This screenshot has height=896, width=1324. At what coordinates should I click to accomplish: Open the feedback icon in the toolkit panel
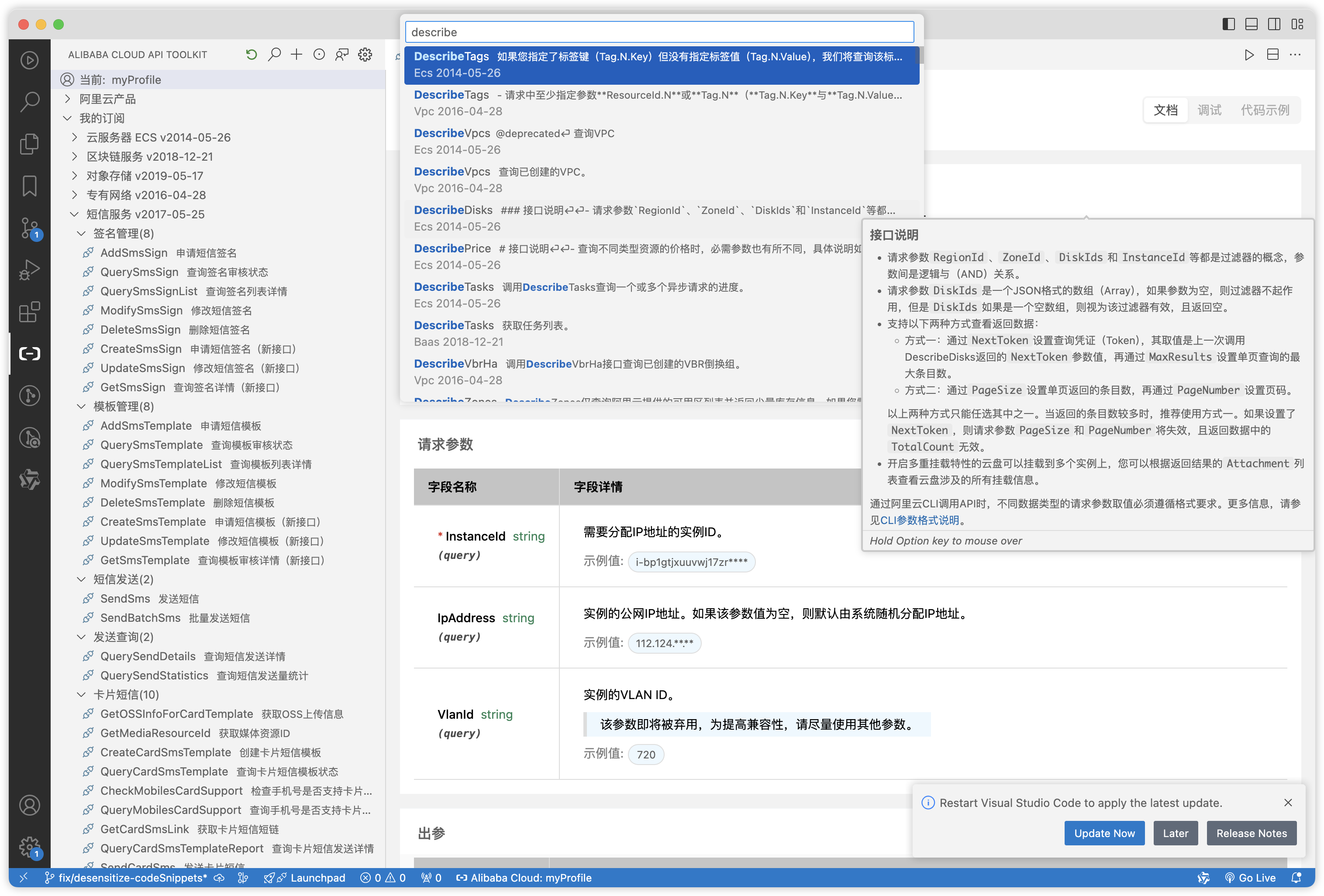[x=341, y=54]
